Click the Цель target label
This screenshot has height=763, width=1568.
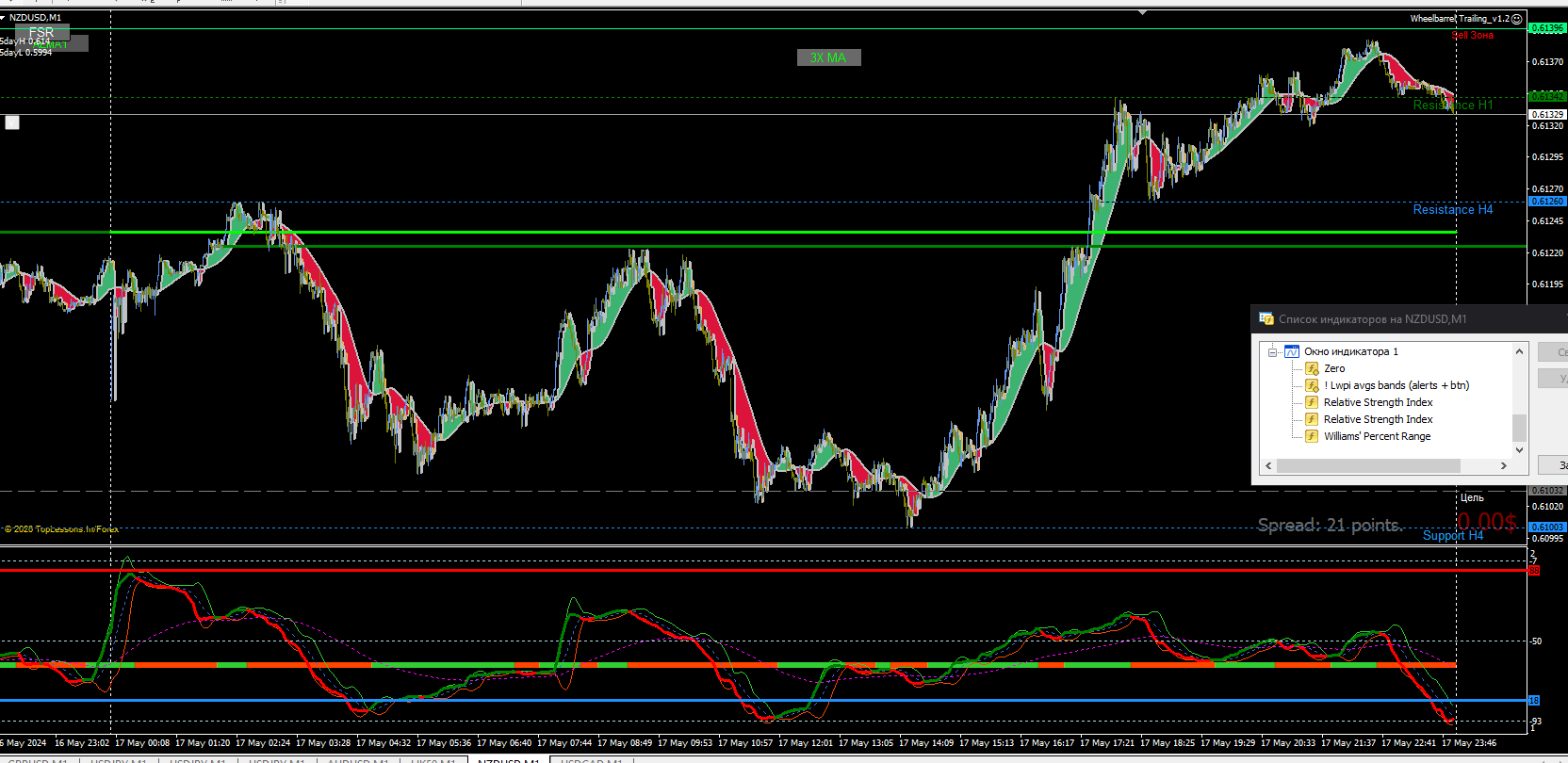pyautogui.click(x=1472, y=497)
